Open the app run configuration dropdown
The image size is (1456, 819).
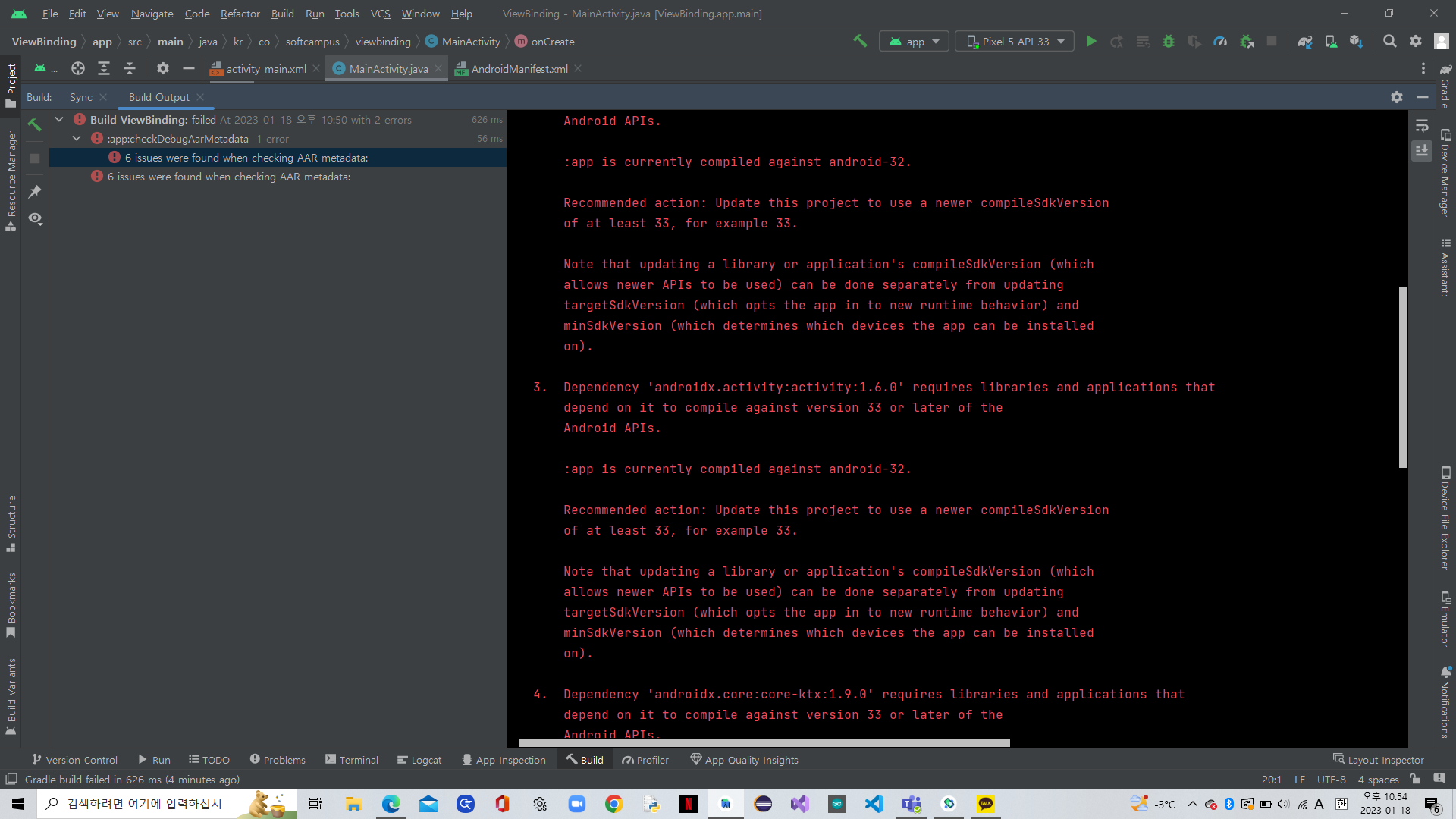tap(915, 41)
